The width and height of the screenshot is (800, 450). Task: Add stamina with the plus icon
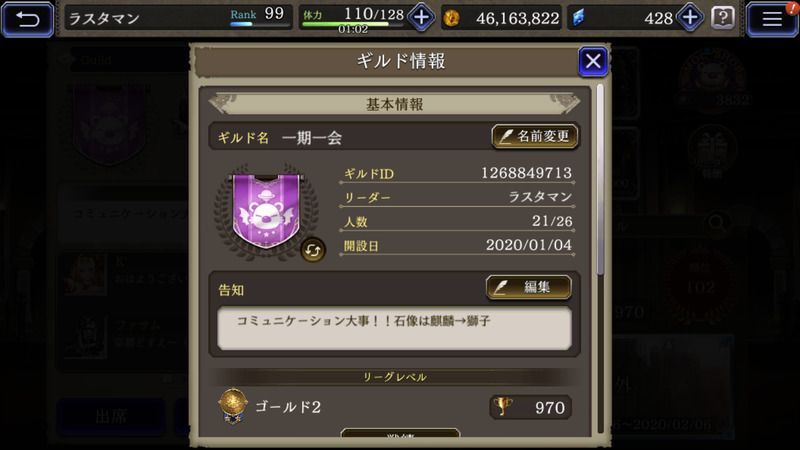point(421,18)
